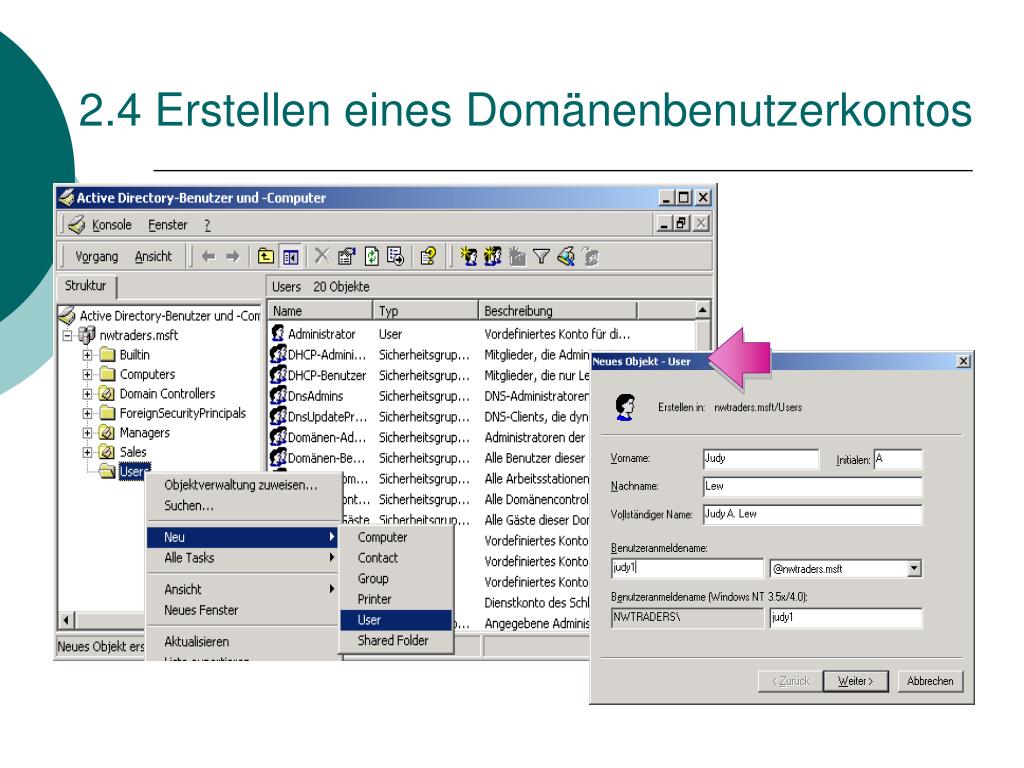1024x768 pixels.
Task: Click the Abbrechen button
Action: click(x=930, y=681)
